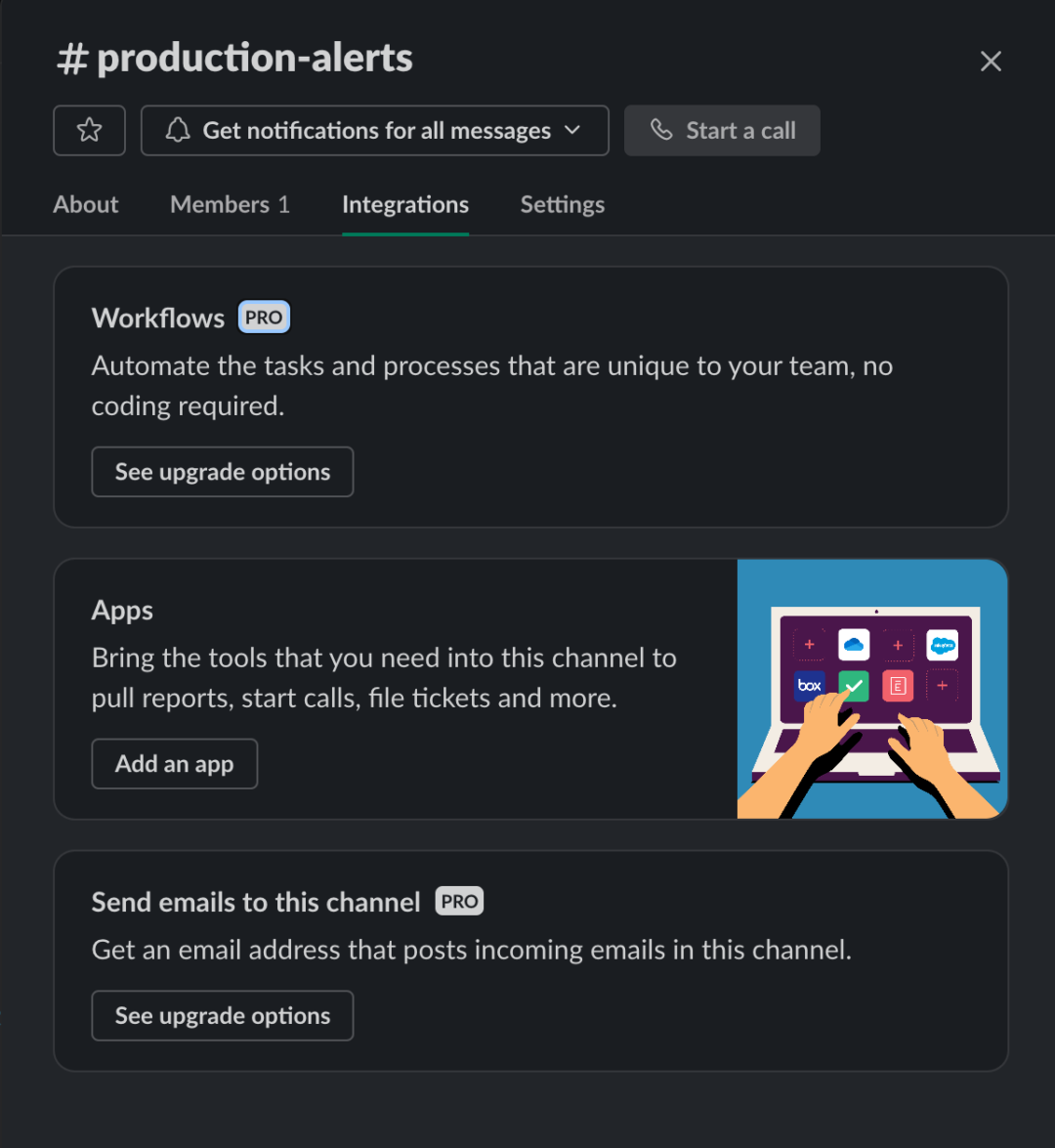
Task: Click the Add an app button
Action: tap(174, 763)
